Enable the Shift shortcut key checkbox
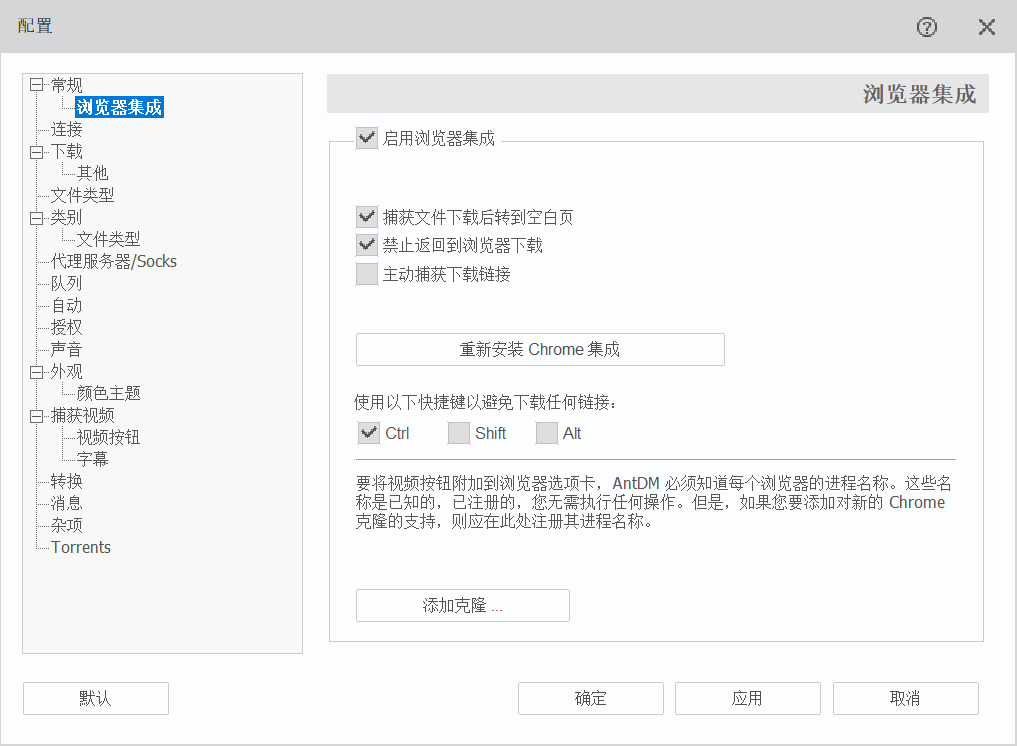The height and width of the screenshot is (746, 1017). pos(459,433)
